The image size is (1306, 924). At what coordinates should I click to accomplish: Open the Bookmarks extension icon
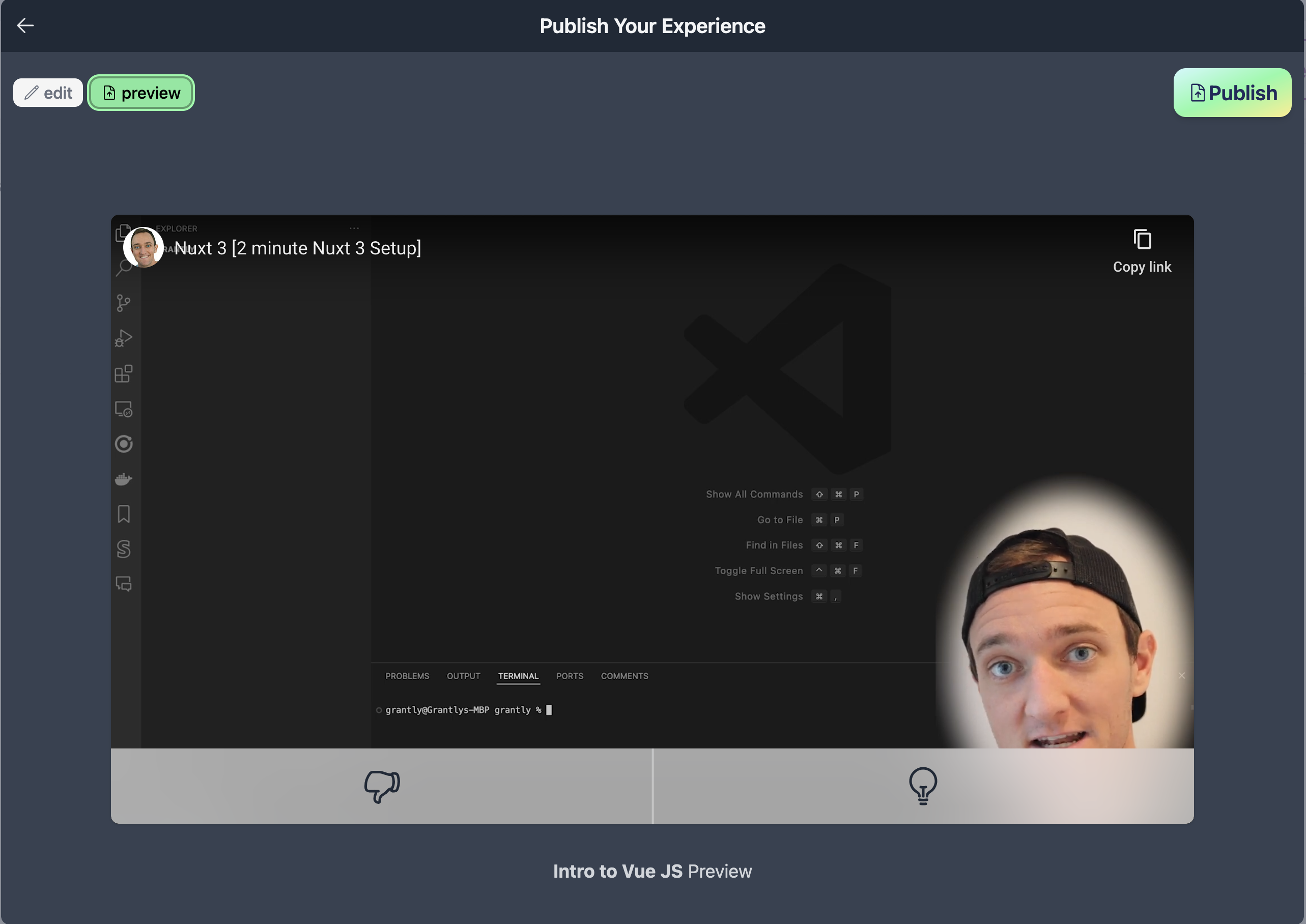(x=123, y=514)
